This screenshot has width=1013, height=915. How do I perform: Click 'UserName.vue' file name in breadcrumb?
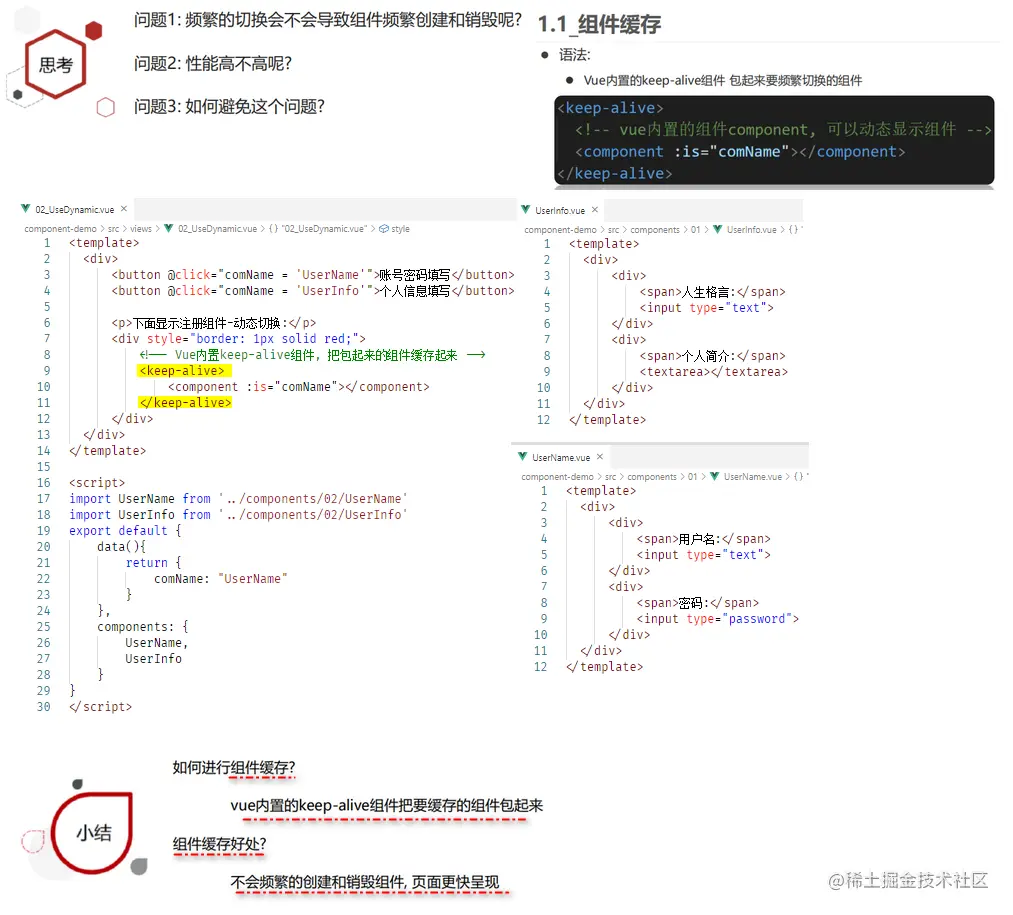753,476
